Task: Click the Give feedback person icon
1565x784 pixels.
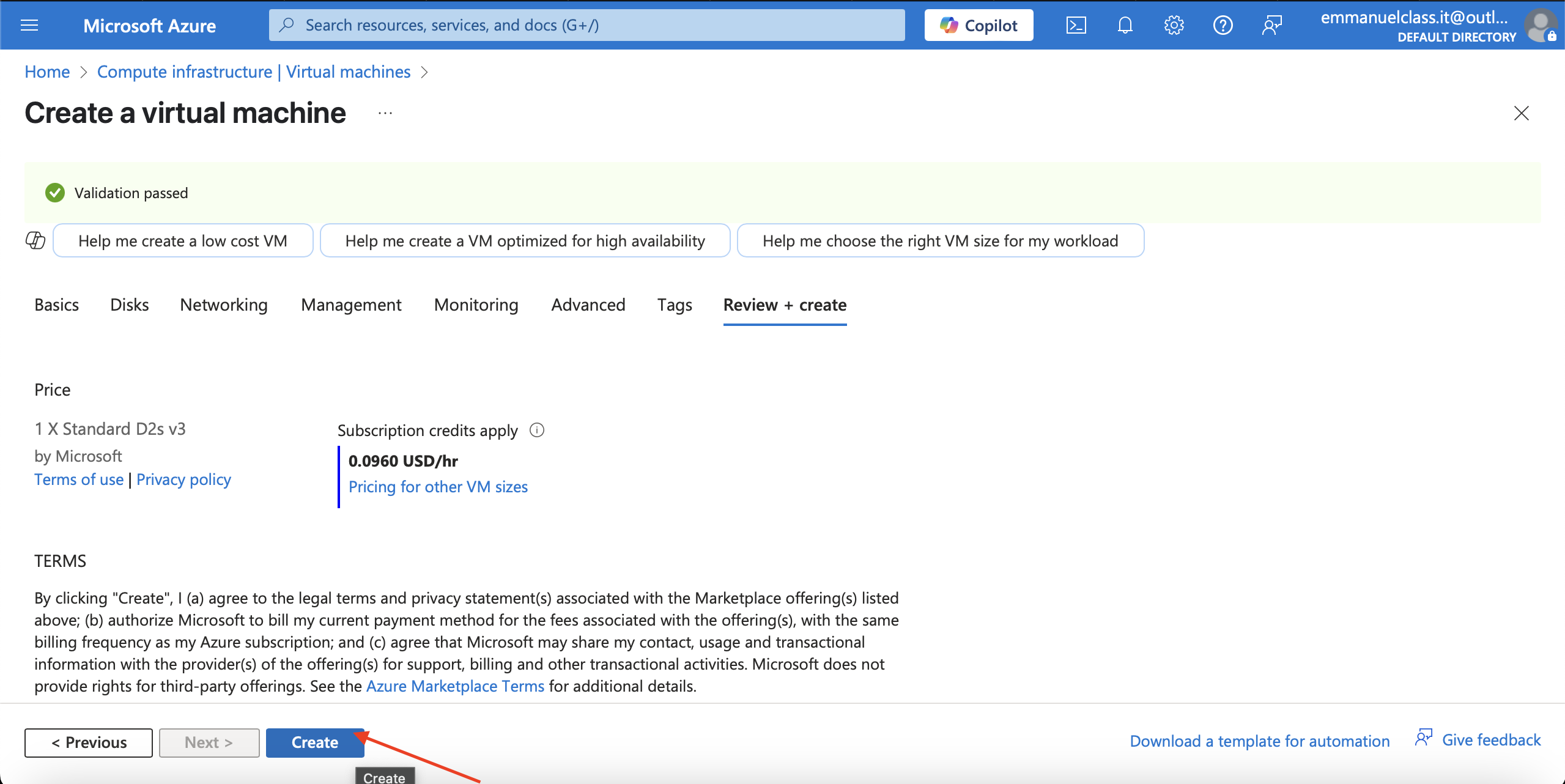Action: (x=1424, y=738)
